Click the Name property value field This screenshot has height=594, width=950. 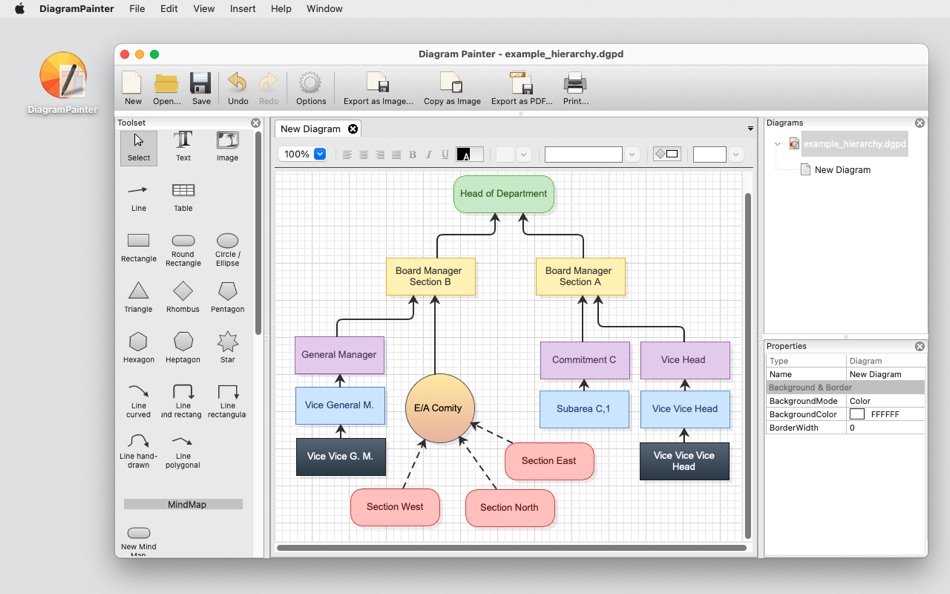click(x=885, y=374)
